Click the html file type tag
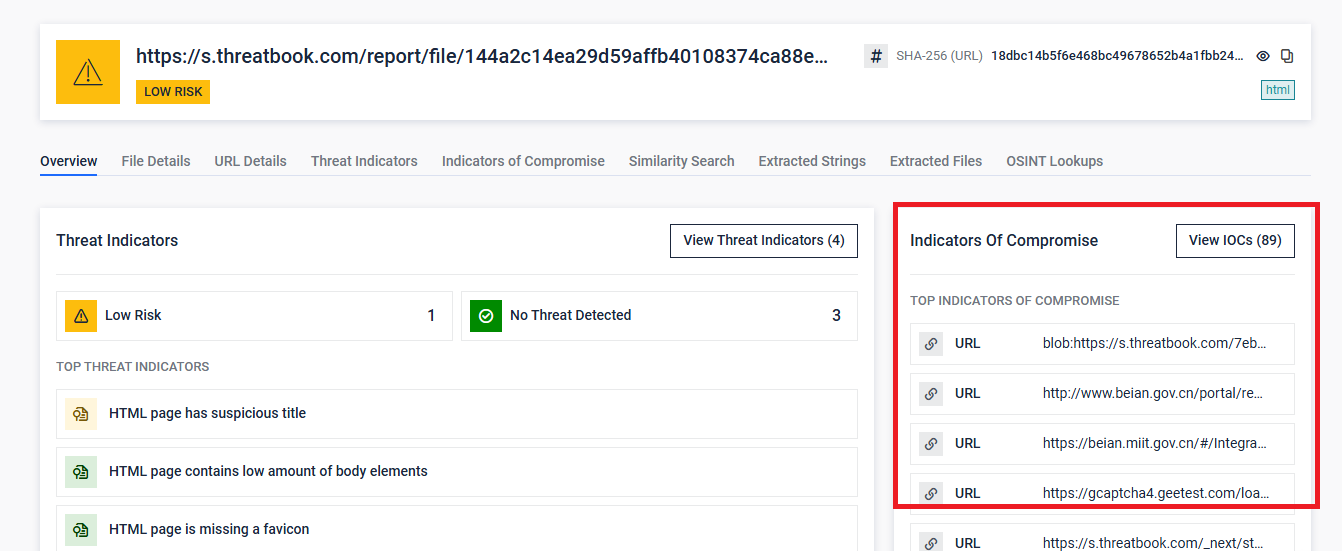The width and height of the screenshot is (1342, 551). pyautogui.click(x=1278, y=90)
